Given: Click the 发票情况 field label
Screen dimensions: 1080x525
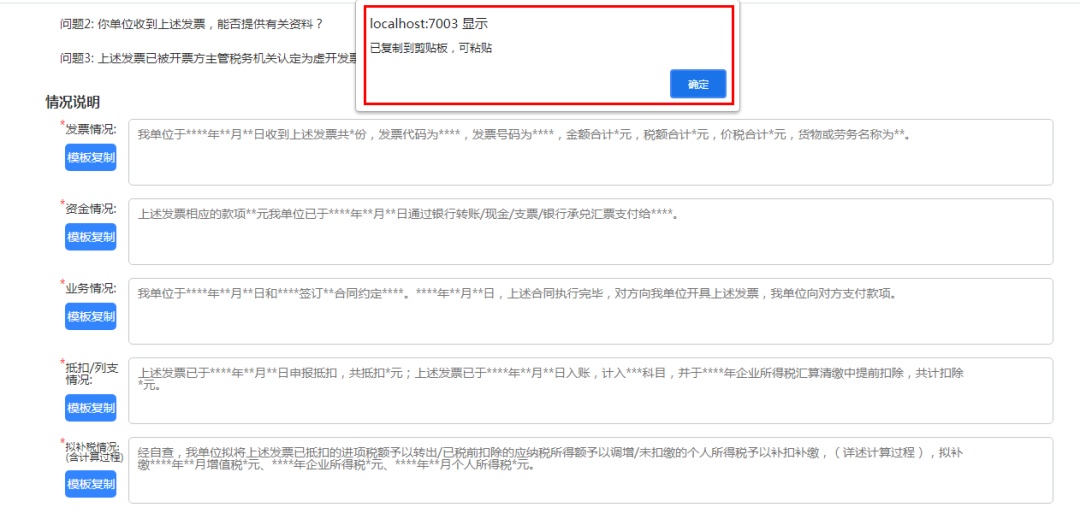Looking at the screenshot, I should [91, 129].
